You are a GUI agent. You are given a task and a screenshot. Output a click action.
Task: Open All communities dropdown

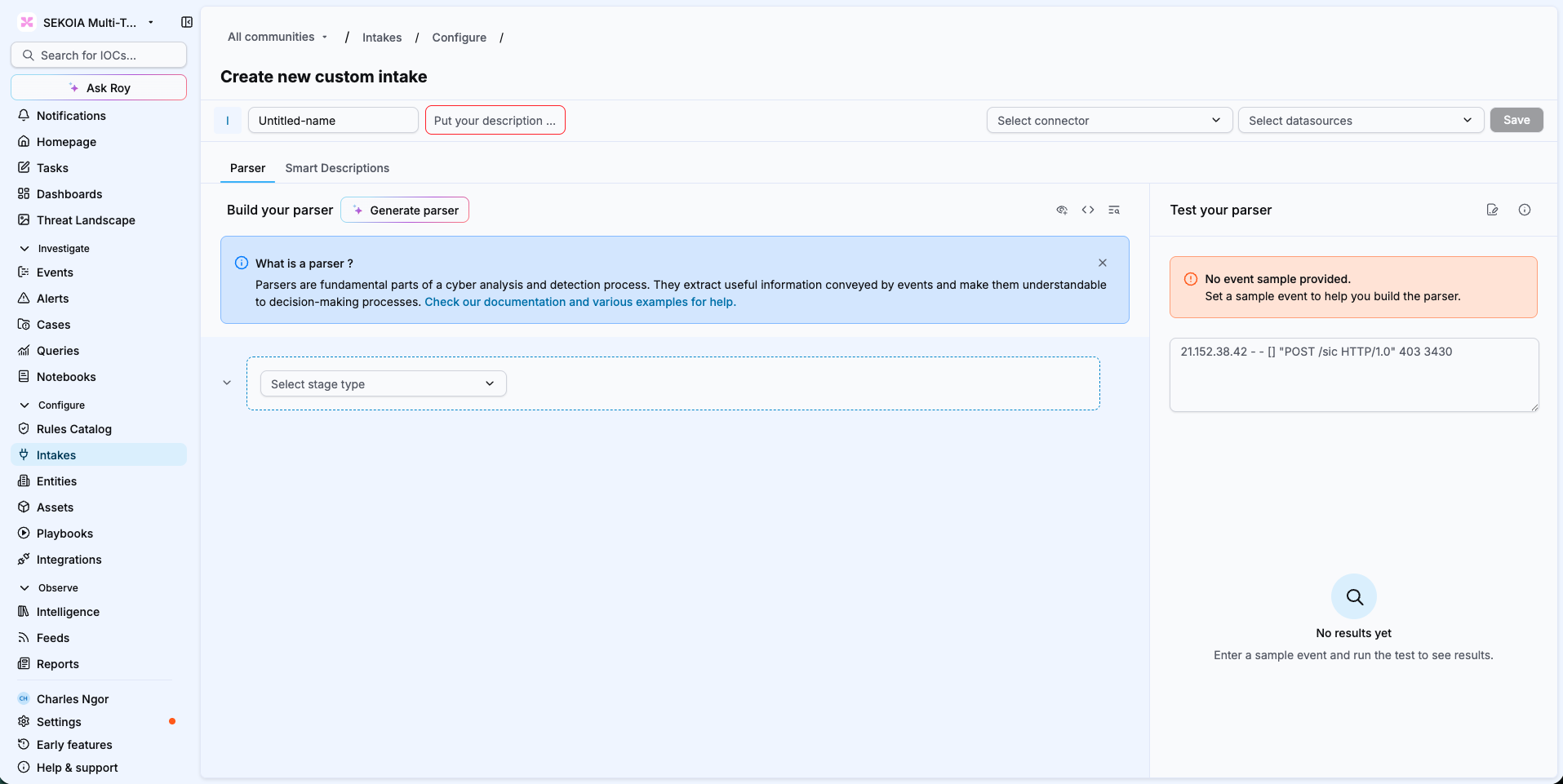278,37
